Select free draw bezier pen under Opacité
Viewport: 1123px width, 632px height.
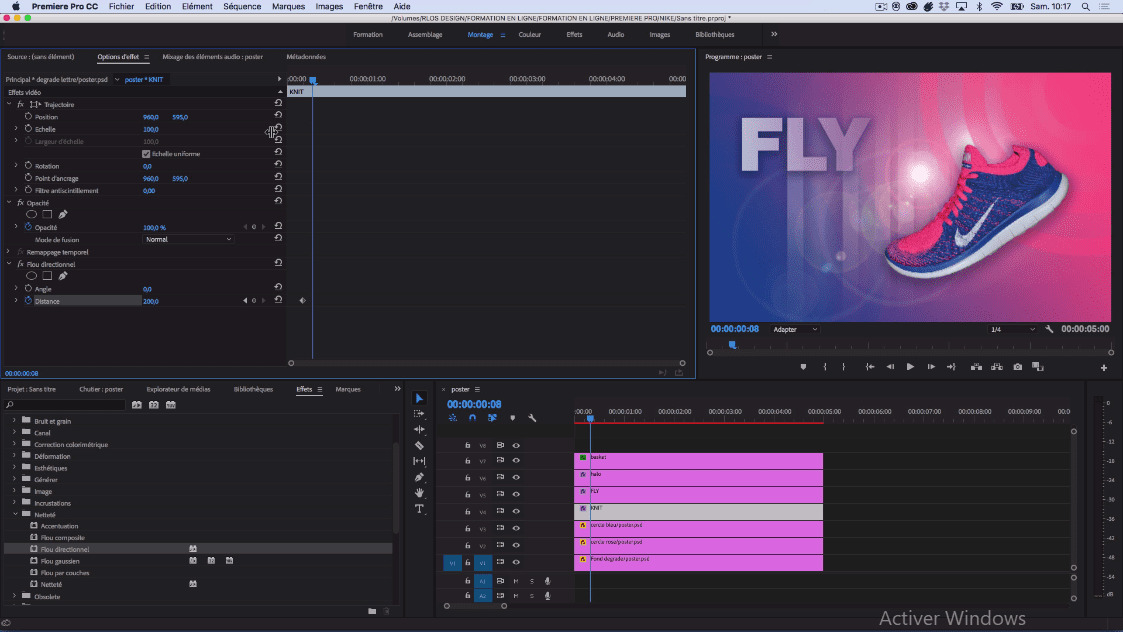coord(63,214)
